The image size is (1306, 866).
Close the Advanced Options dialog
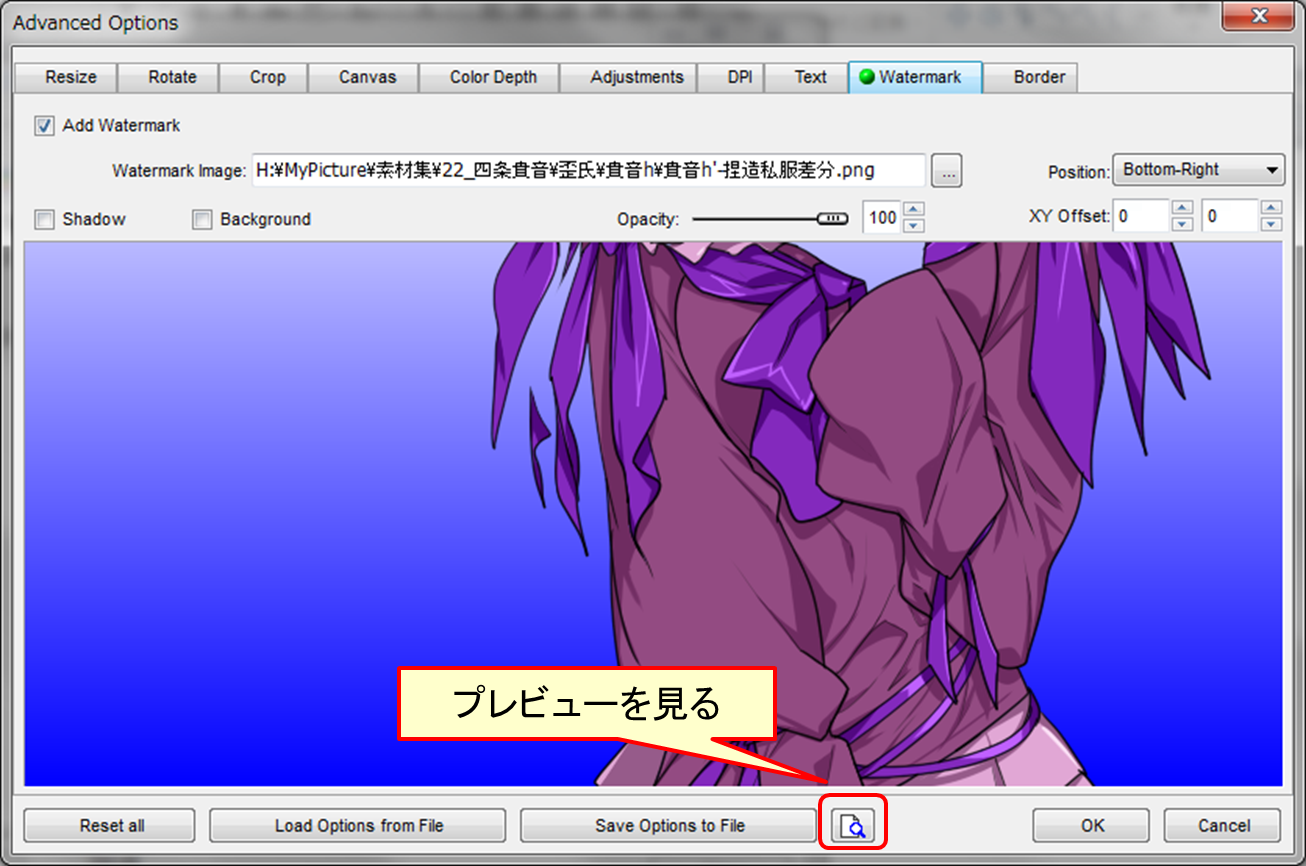1259,15
